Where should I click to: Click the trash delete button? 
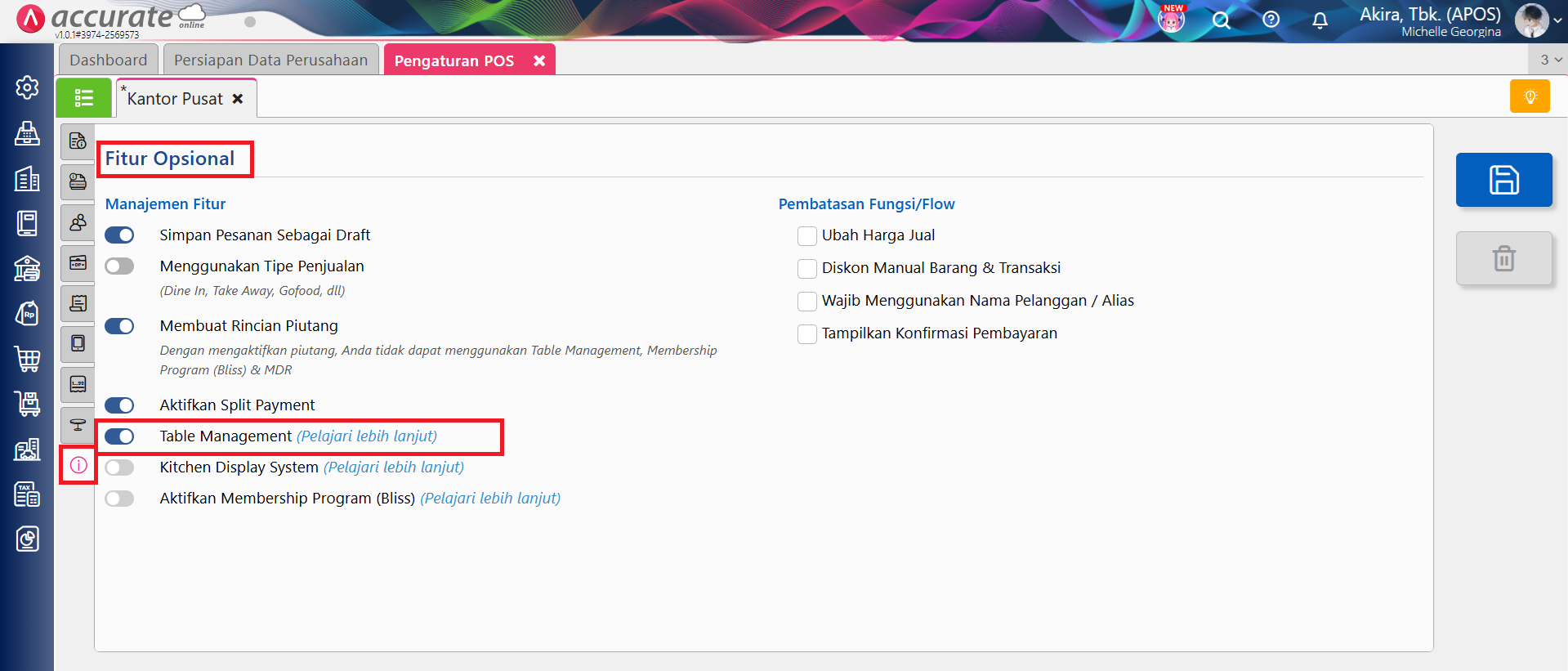coord(1503,258)
